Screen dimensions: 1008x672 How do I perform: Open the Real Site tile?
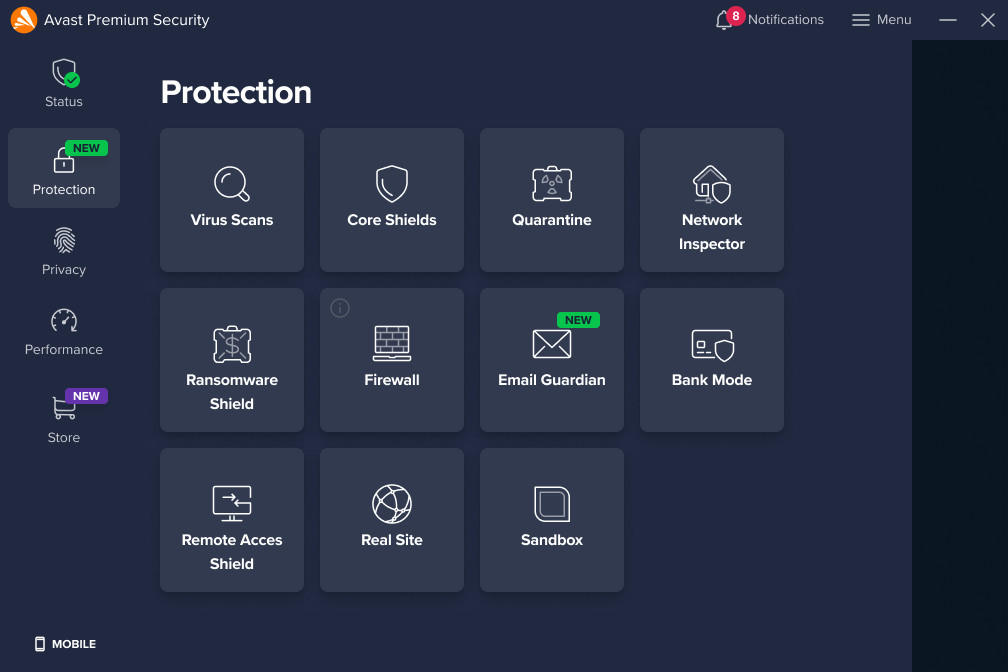pos(392,520)
